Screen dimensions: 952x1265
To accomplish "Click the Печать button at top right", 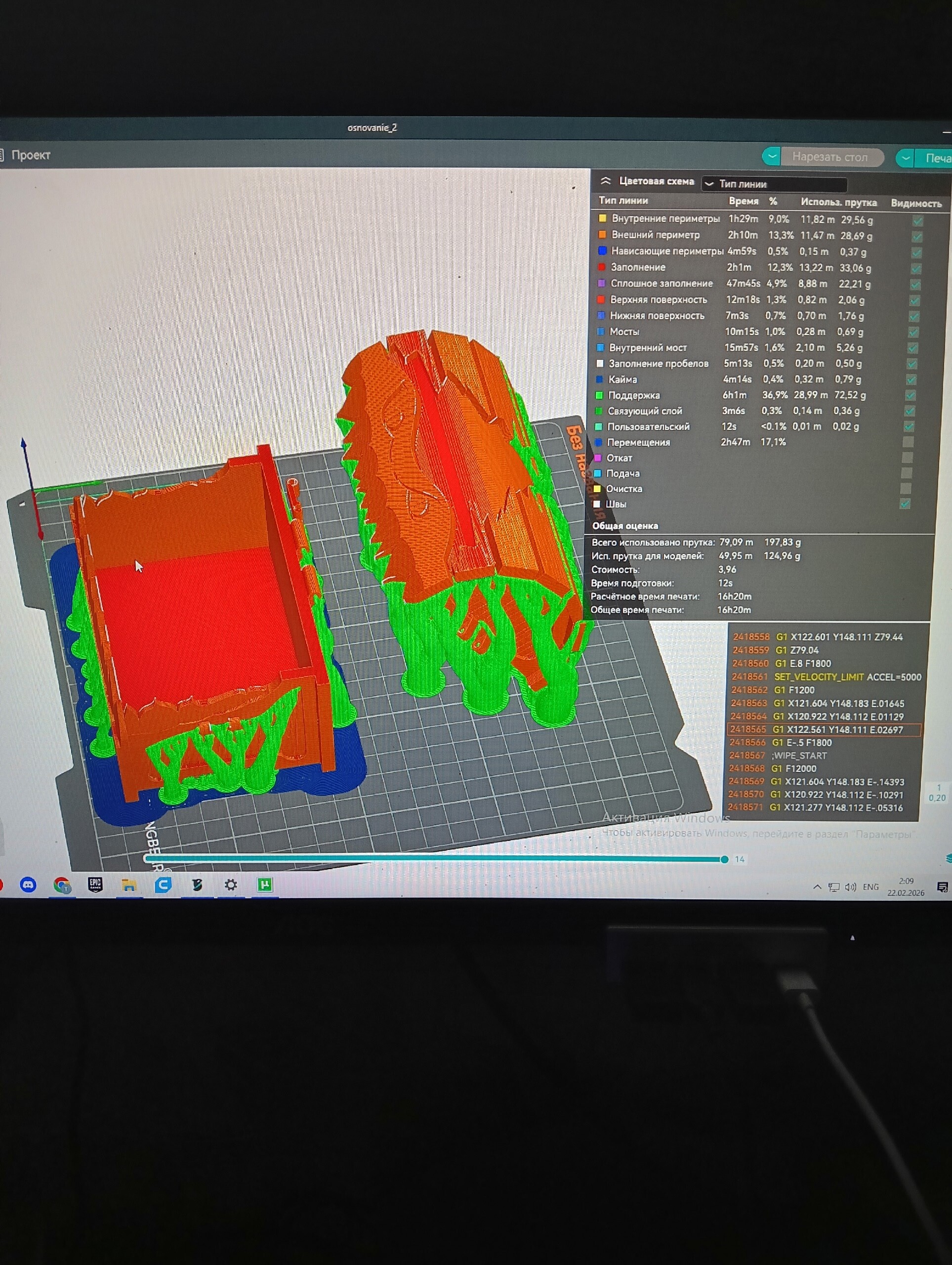I will click(x=937, y=159).
